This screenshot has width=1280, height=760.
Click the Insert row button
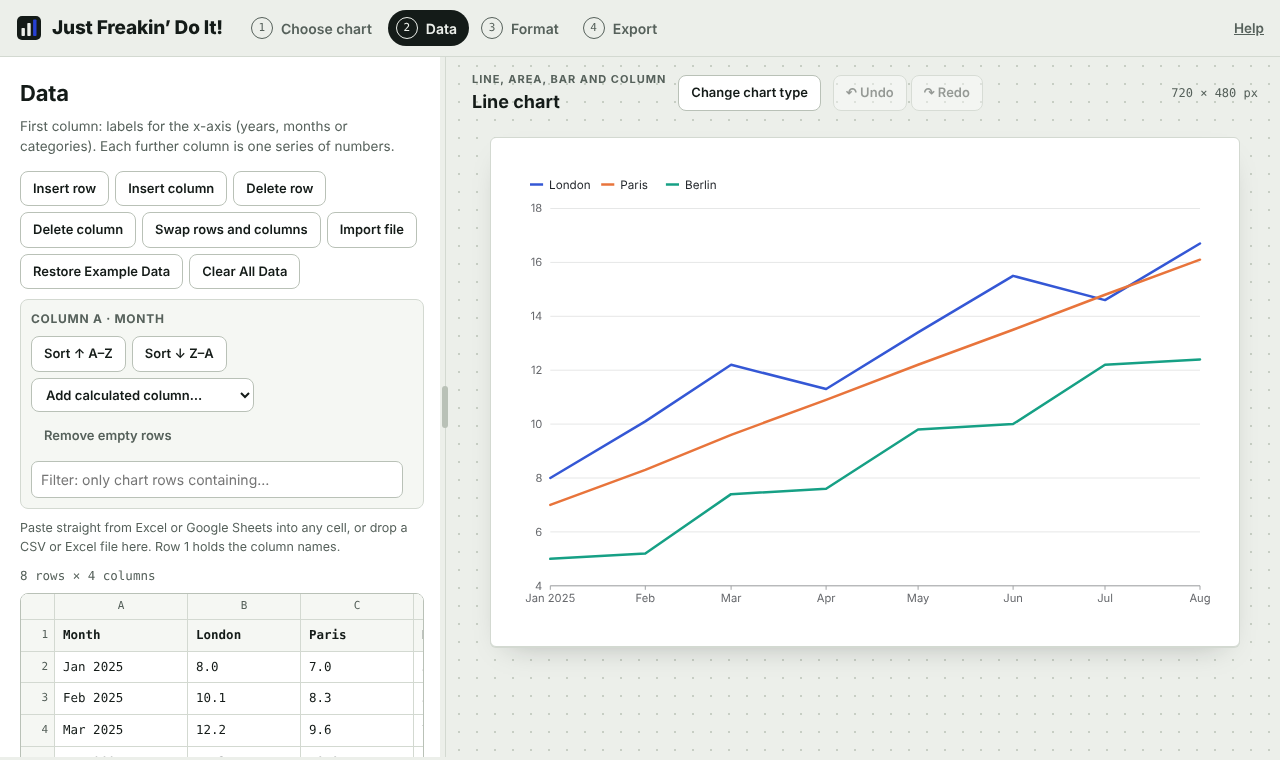pyautogui.click(x=65, y=188)
